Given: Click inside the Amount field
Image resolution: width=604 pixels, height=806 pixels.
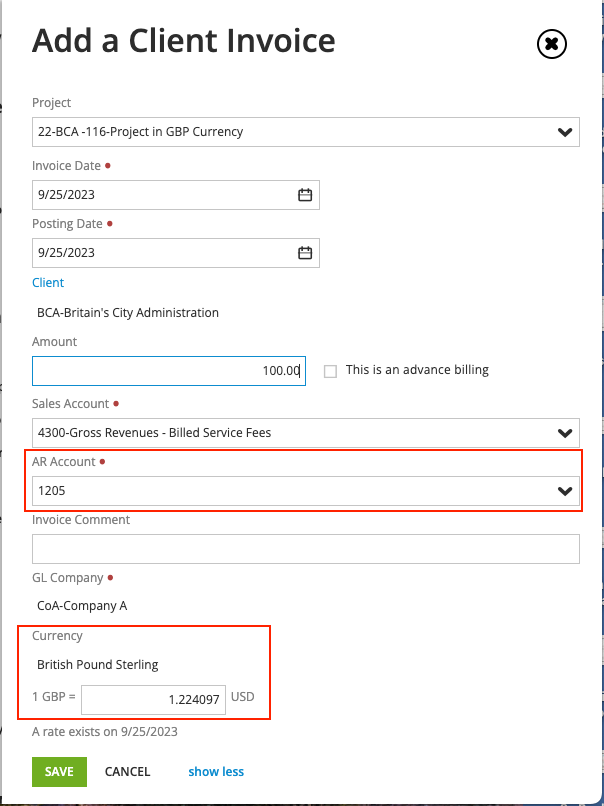Looking at the screenshot, I should (168, 370).
